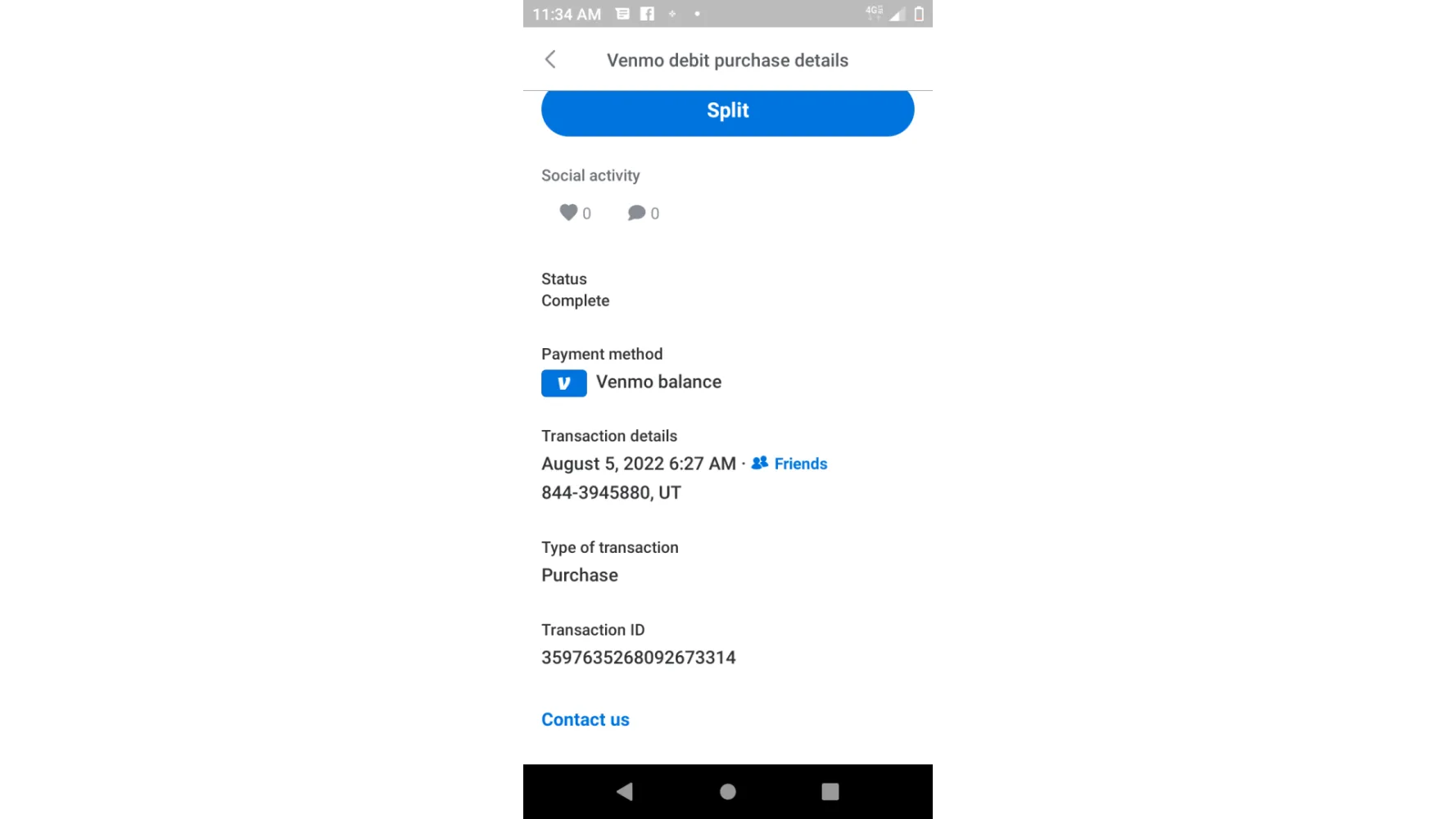Tap the battery icon in status bar
The image size is (1456, 819).
919,14
